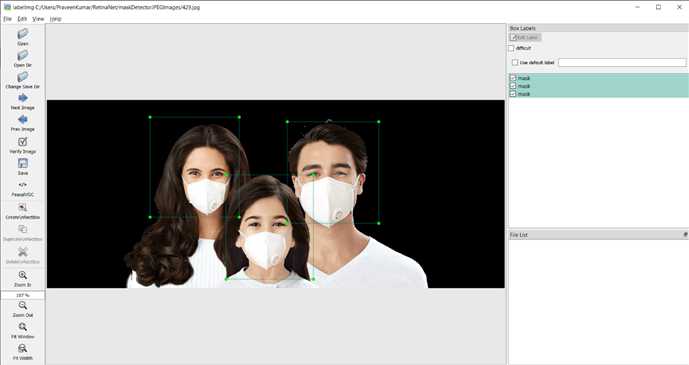This screenshot has width=689, height=365.
Task: Switch the PascalVOC annotation format
Action: coord(23,185)
